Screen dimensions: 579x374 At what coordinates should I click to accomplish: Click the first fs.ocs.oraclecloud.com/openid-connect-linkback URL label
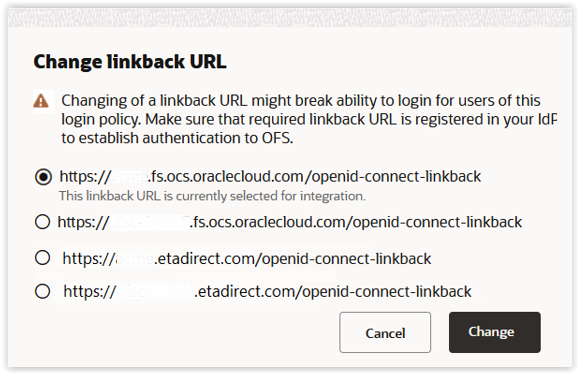(270, 177)
